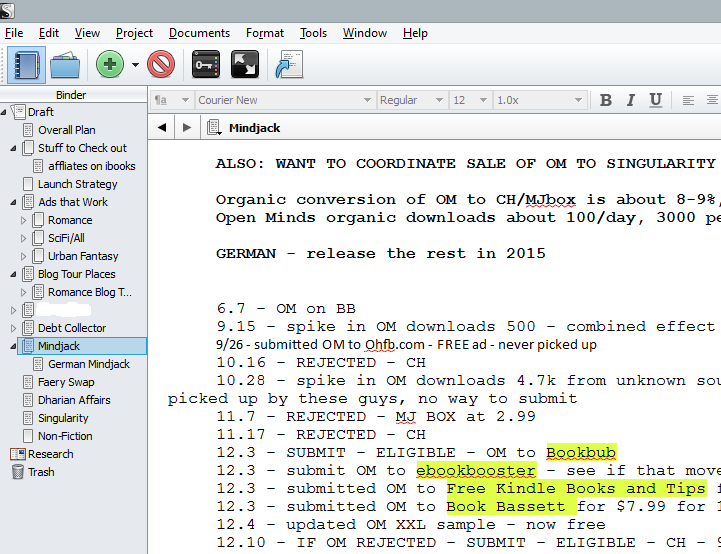
Task: Open the Documents menu
Action: 199,33
